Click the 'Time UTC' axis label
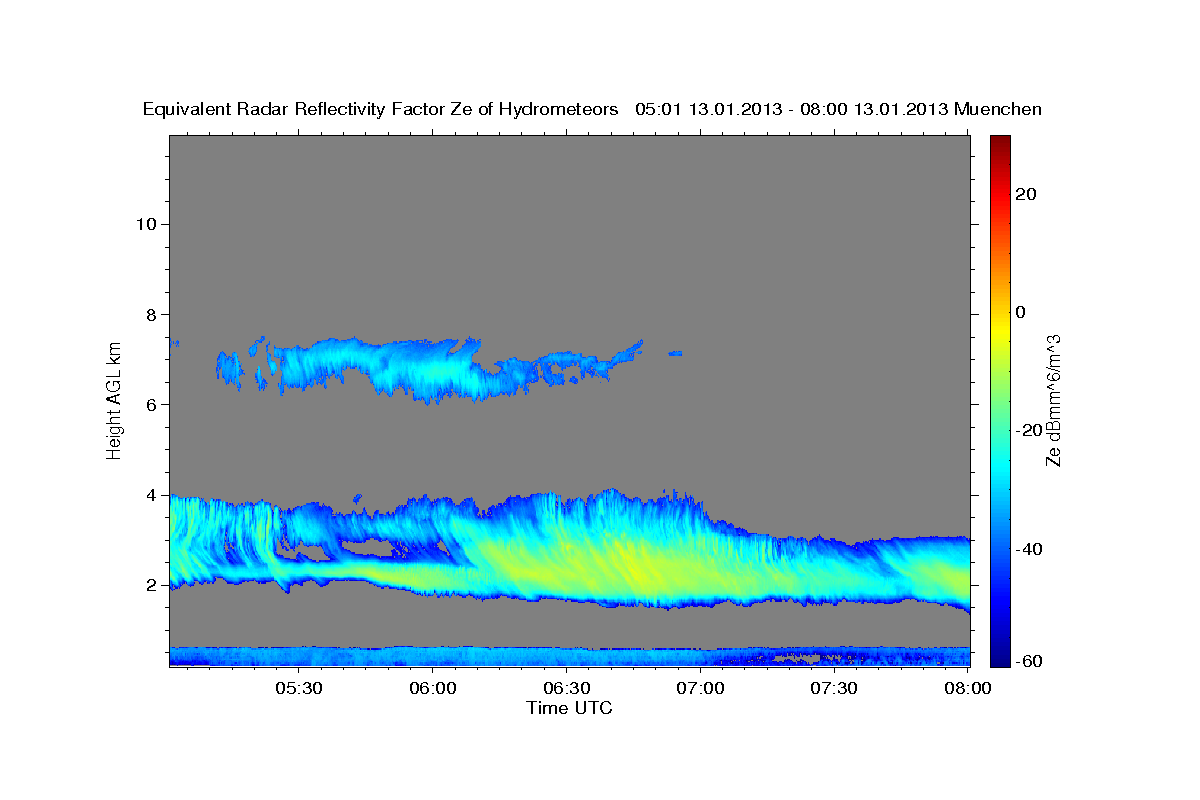This screenshot has width=1200, height=800. click(x=569, y=708)
